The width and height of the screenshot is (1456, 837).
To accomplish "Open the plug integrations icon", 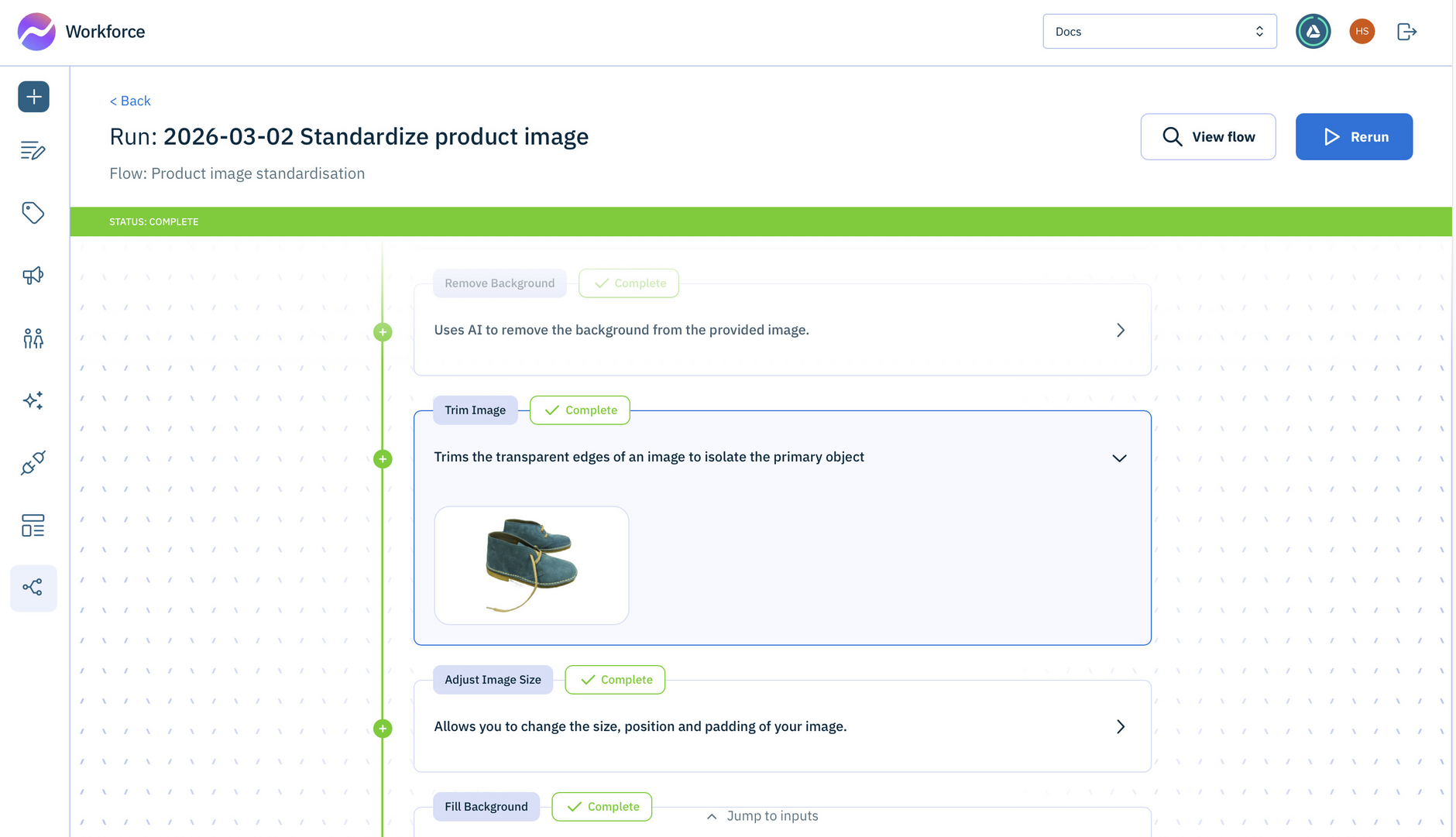I will (33, 463).
